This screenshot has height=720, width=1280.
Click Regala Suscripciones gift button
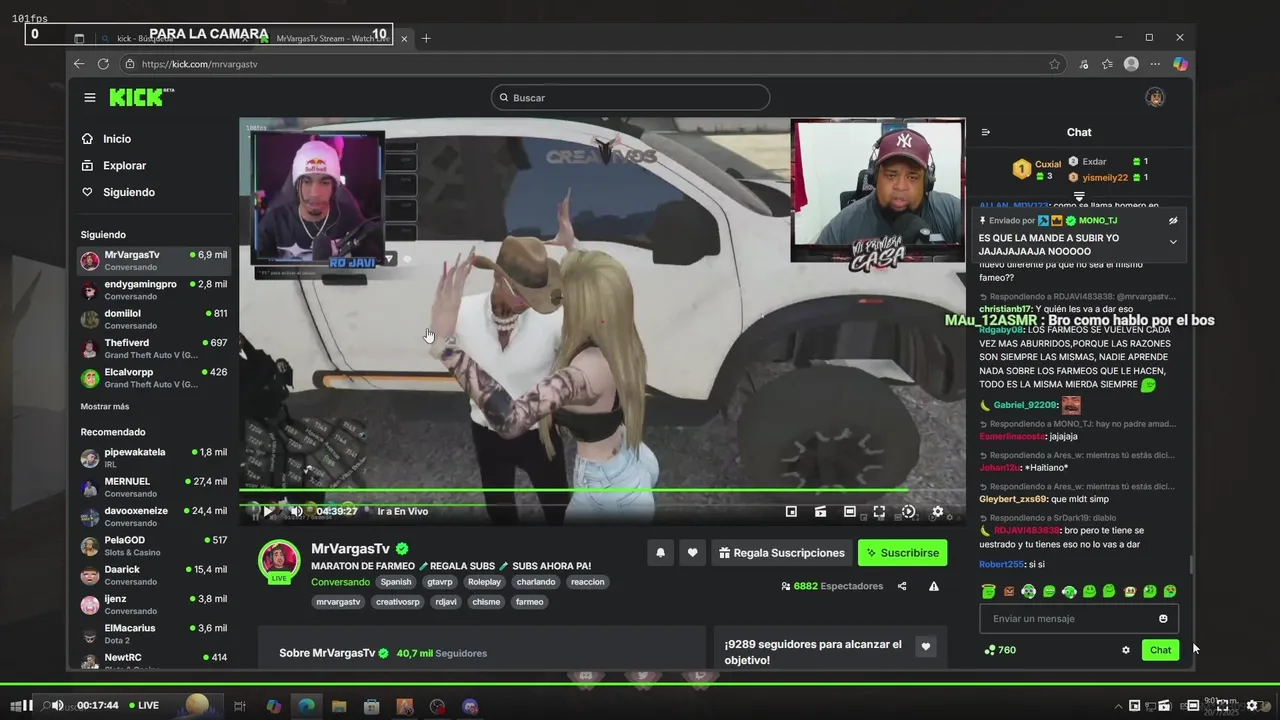(781, 552)
